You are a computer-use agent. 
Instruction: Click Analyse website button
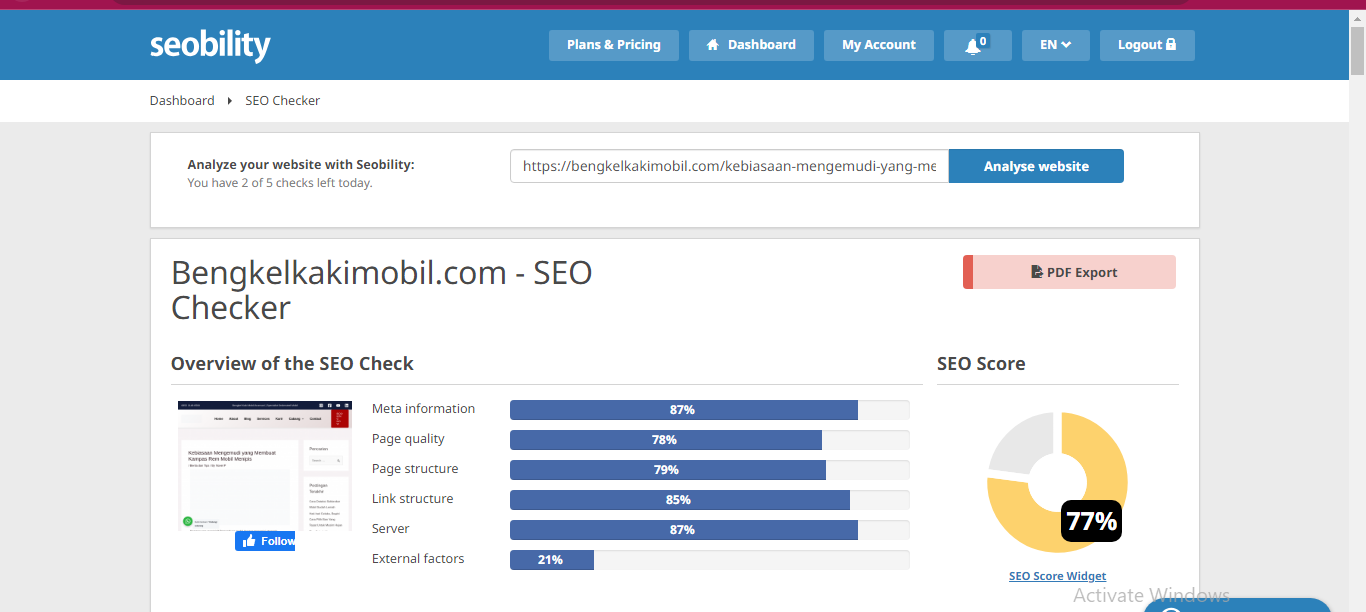click(x=1036, y=166)
